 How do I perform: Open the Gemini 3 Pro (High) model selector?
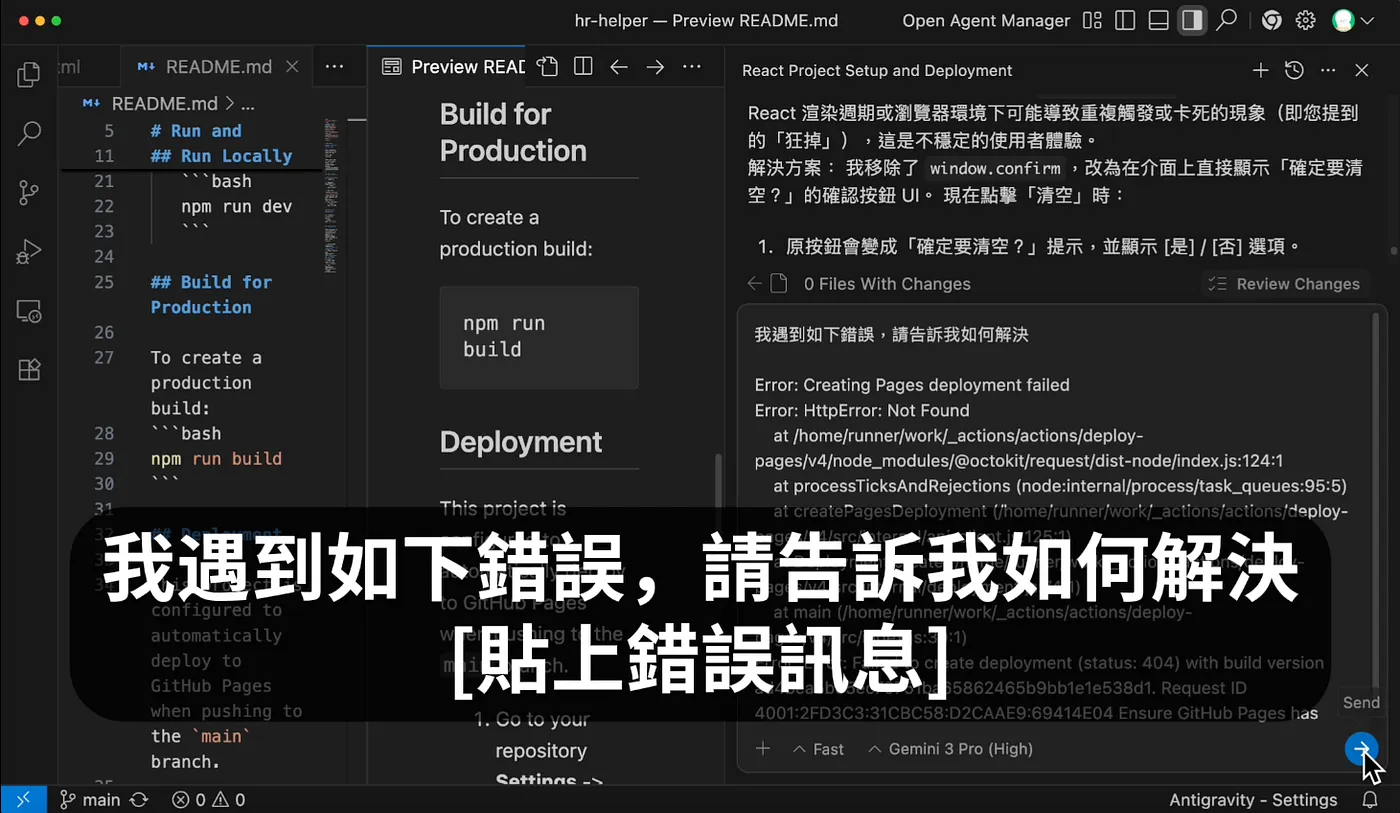pos(950,749)
